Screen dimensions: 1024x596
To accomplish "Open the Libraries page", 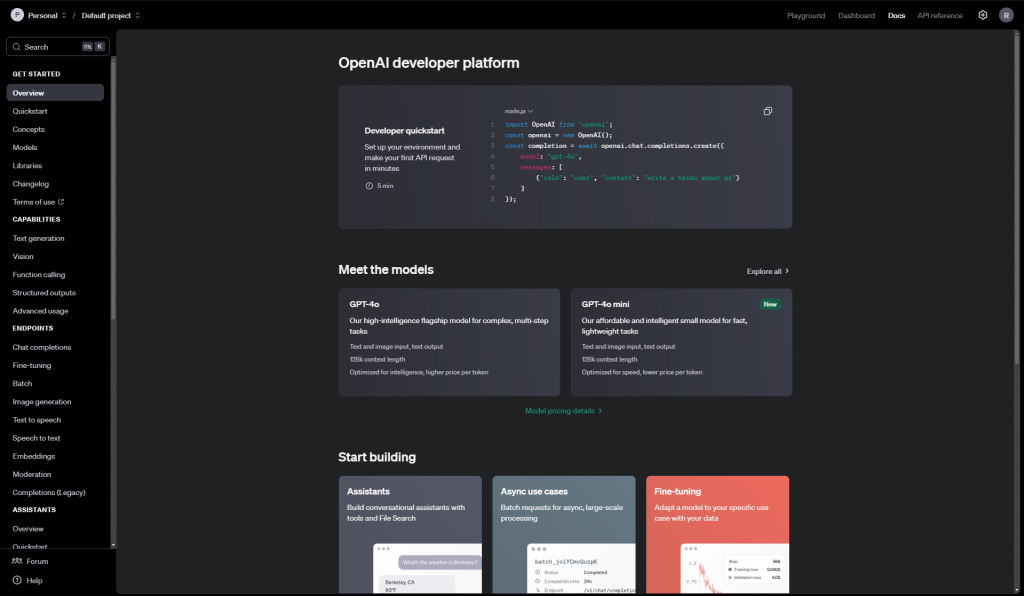I will click(27, 166).
